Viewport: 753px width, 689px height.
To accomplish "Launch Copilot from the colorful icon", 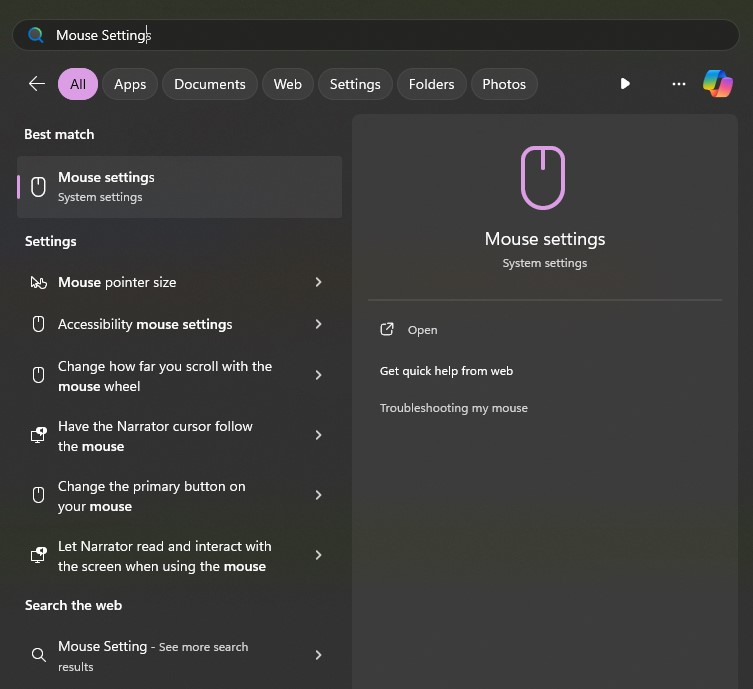I will click(x=717, y=84).
